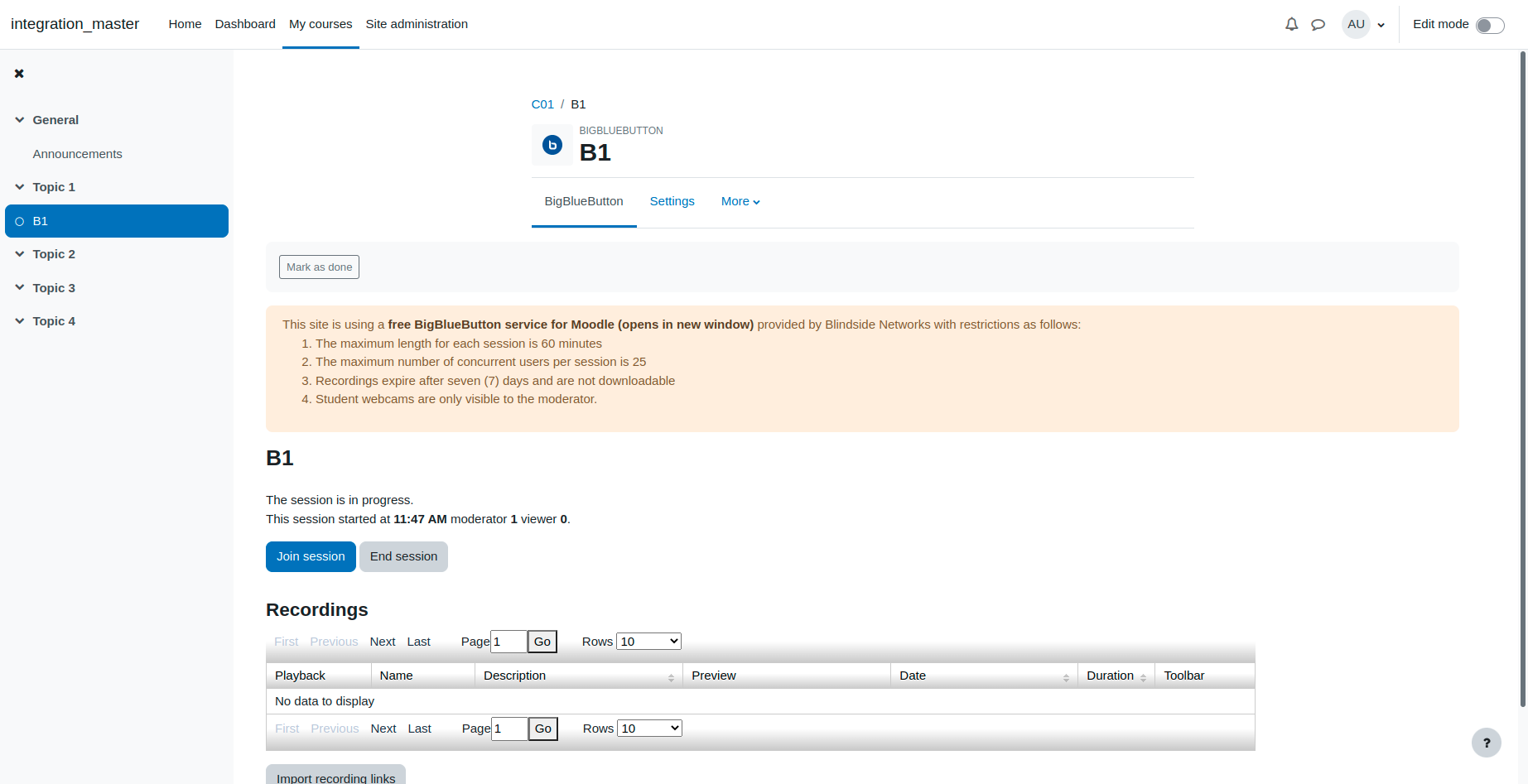Expand the Topic 4 section chevron
The width and height of the screenshot is (1528, 784).
[20, 321]
